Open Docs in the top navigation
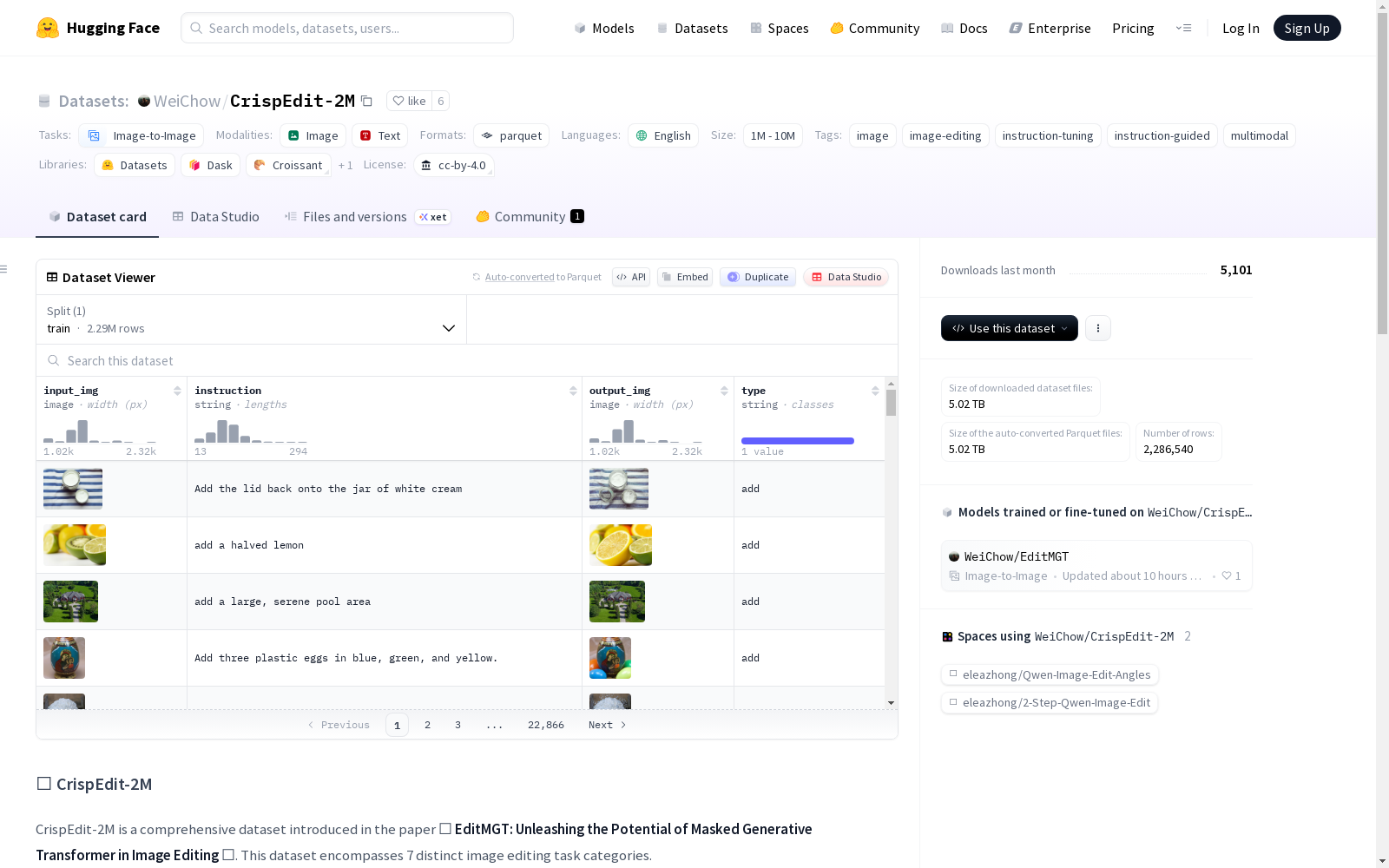 [964, 28]
